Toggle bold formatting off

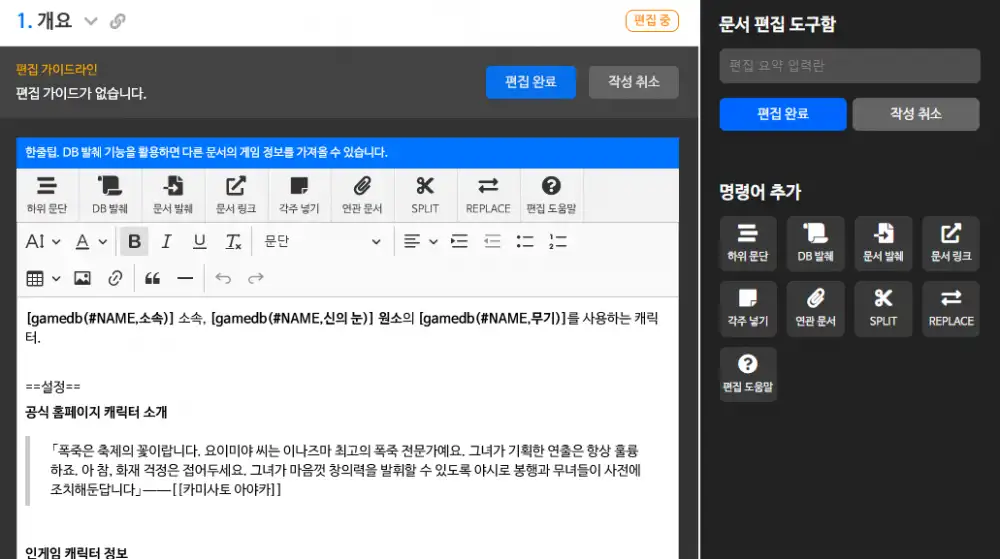134,241
